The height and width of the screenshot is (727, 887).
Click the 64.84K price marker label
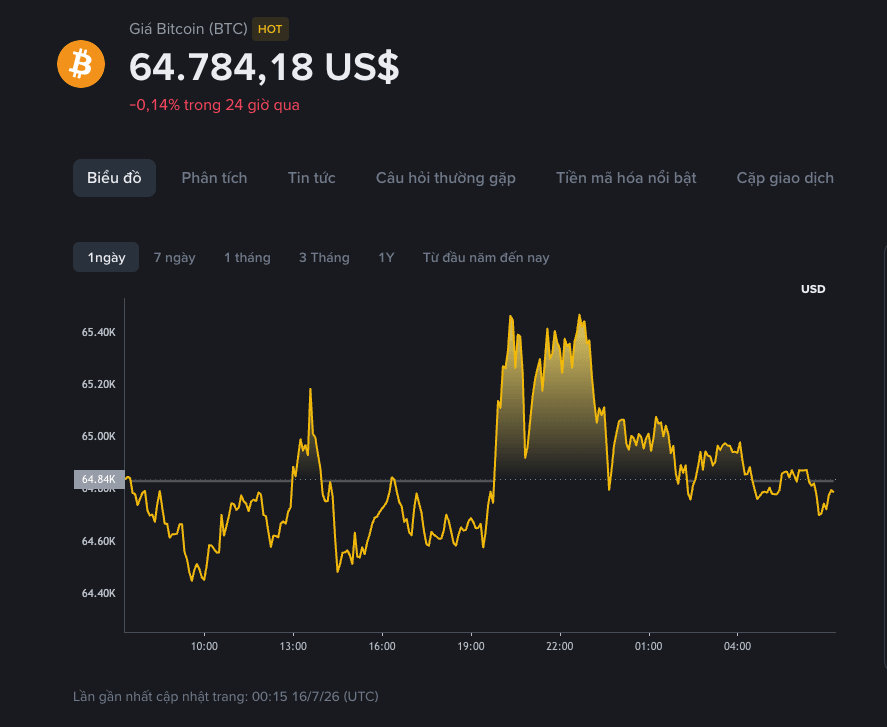(x=99, y=479)
